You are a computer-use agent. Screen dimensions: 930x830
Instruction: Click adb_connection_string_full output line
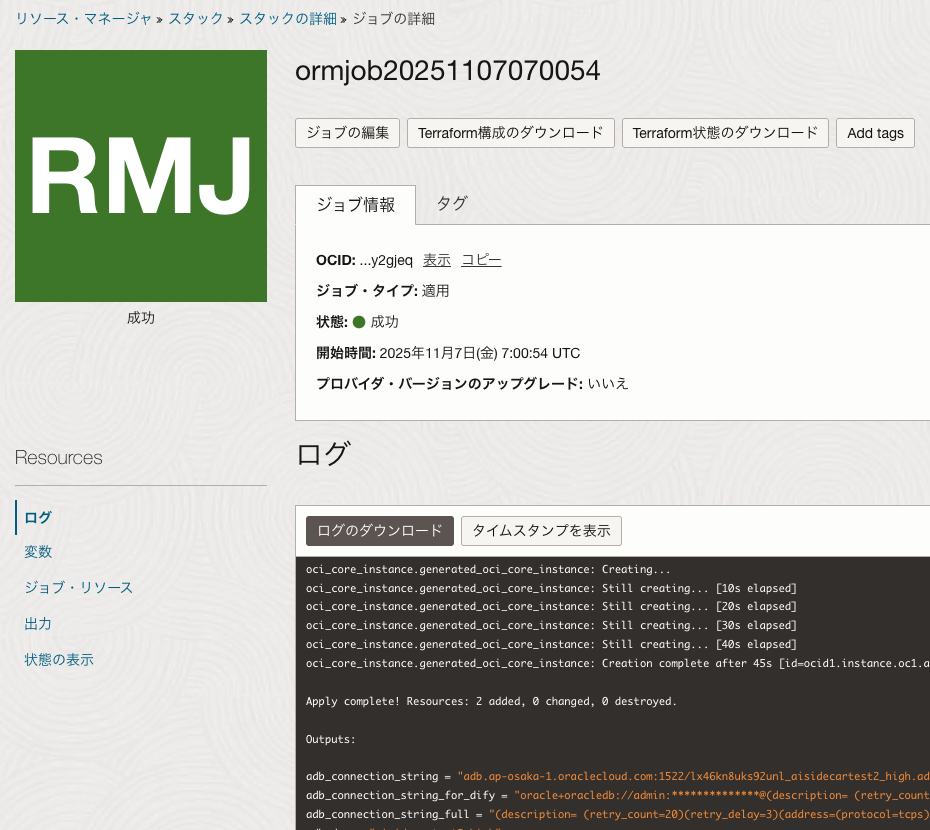point(617,814)
